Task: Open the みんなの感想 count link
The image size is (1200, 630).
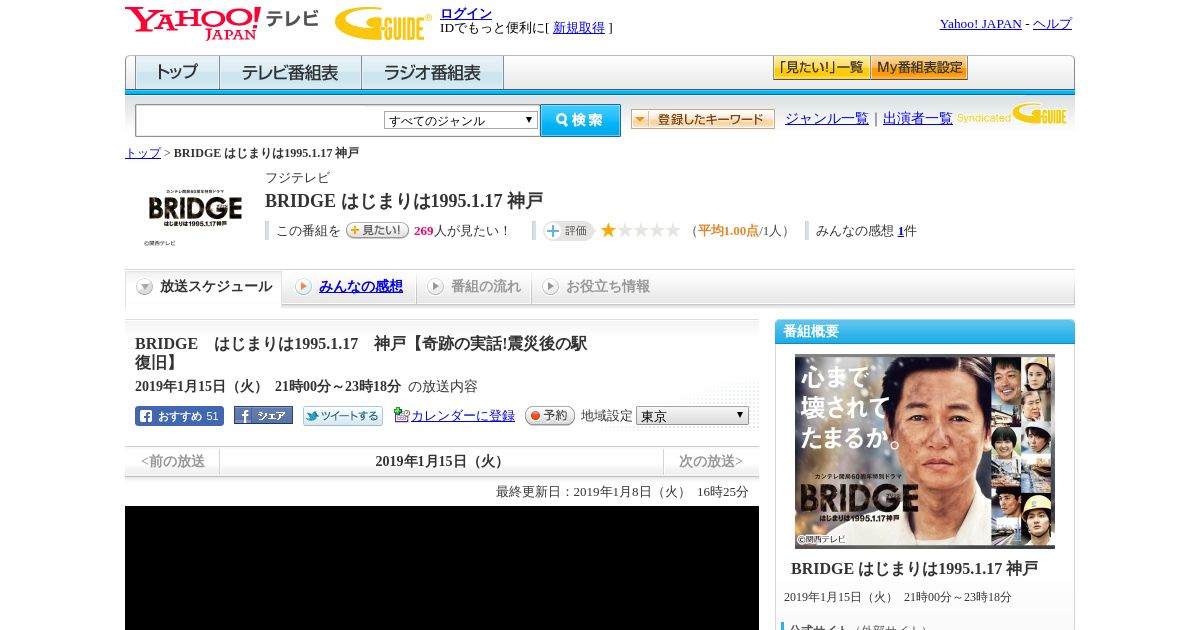Action: coord(900,231)
